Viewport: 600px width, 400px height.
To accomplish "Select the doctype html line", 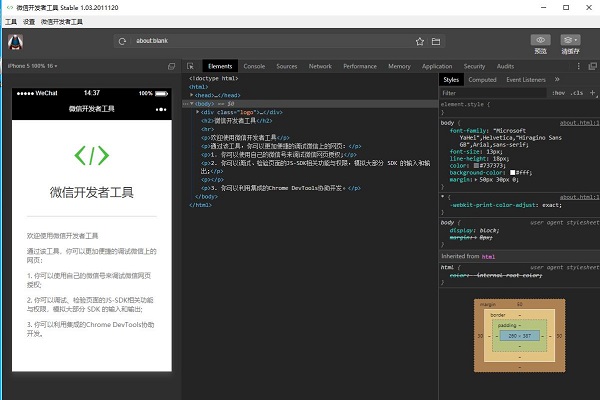I will 214,78.
